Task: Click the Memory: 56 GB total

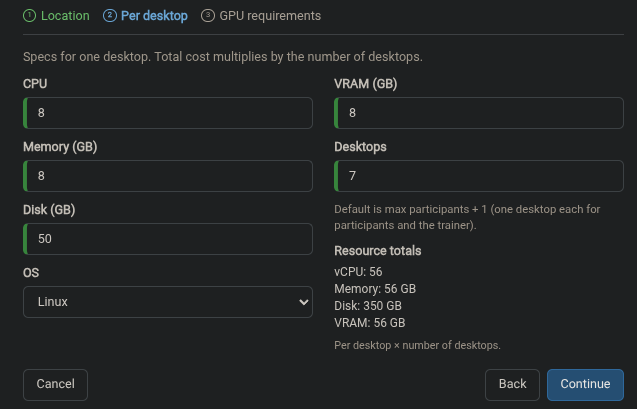Action: tap(375, 289)
